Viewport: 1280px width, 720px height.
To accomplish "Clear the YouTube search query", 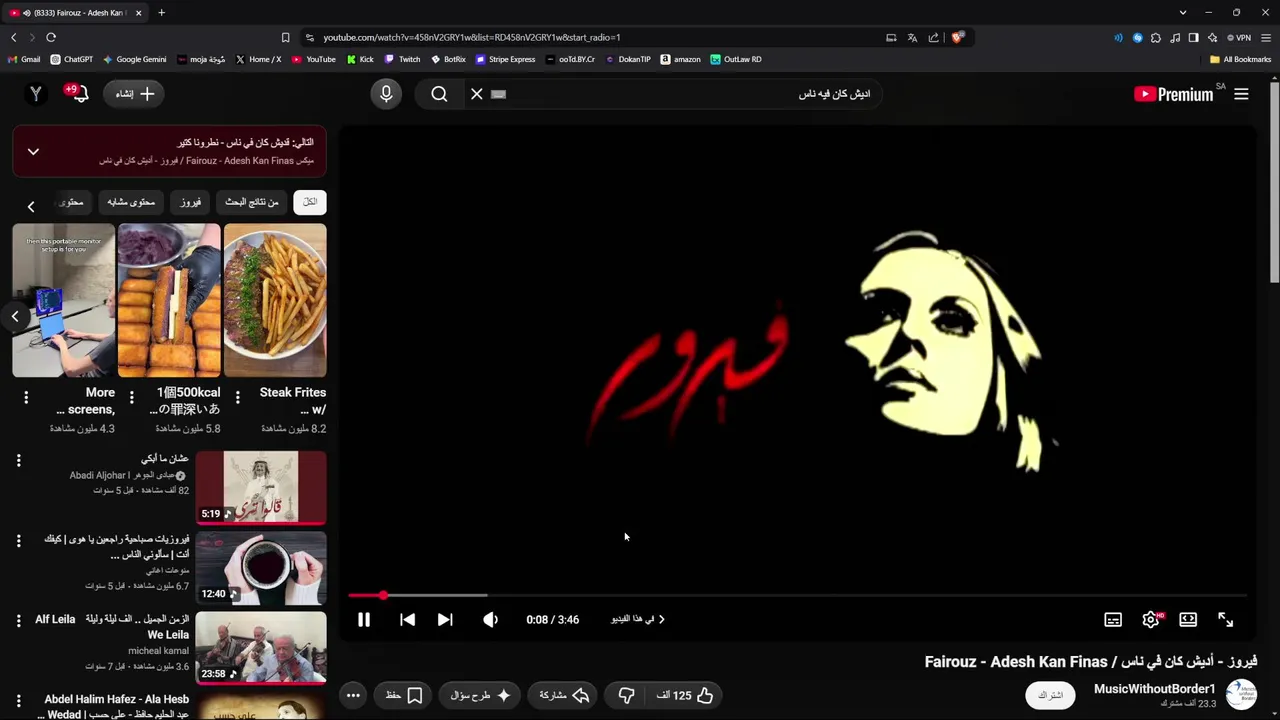I will 477,94.
